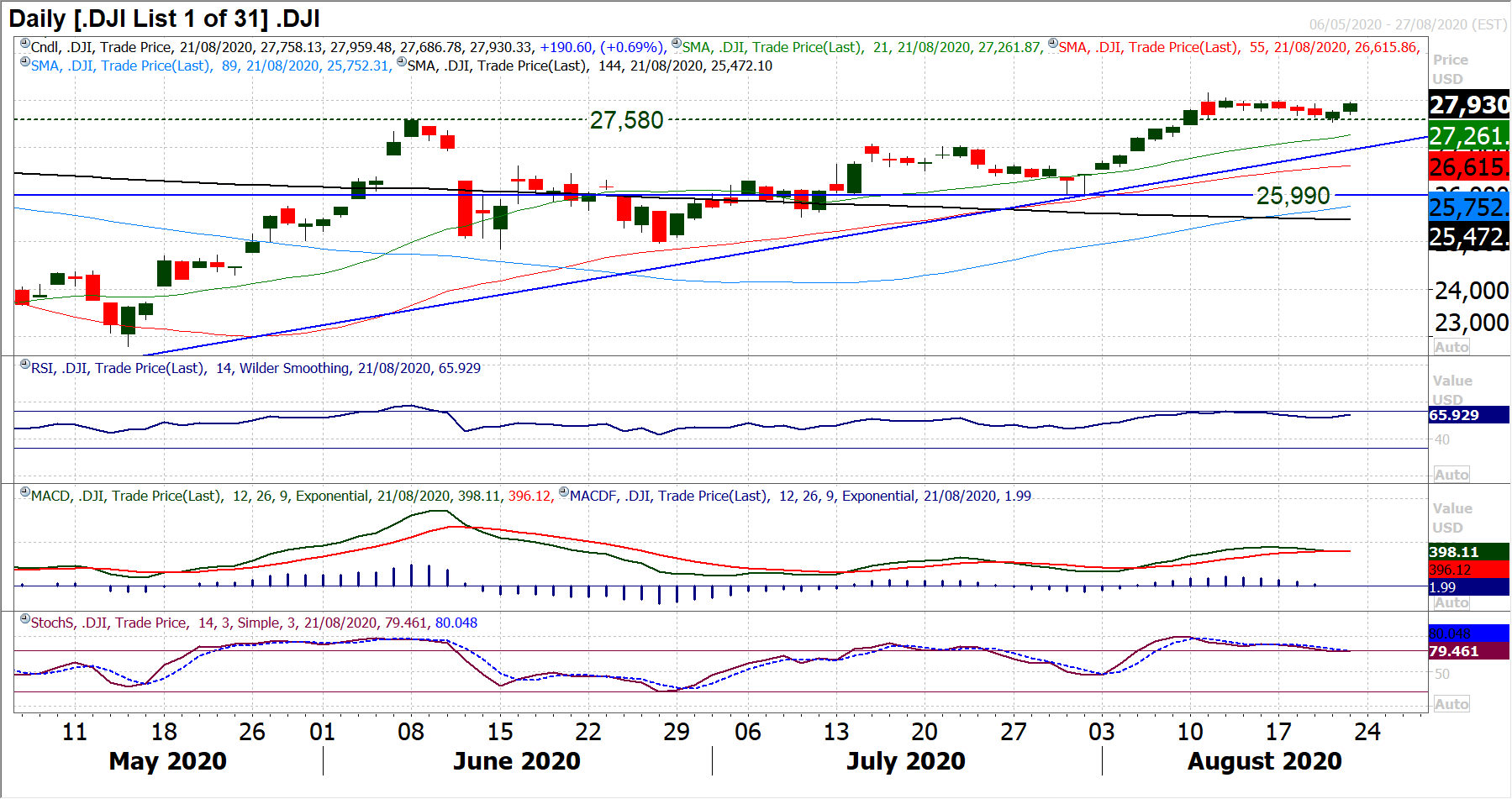Toggle Auto scaling on the RSI panel
This screenshot has width=1512, height=799.
(x=1451, y=475)
